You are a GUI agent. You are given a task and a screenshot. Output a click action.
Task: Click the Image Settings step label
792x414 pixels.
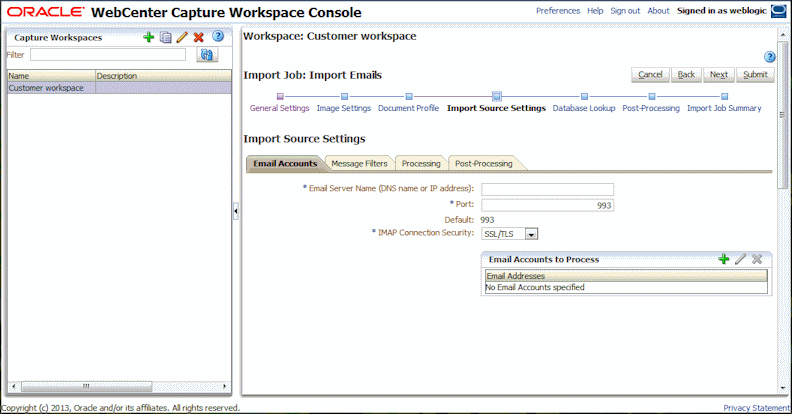point(343,108)
